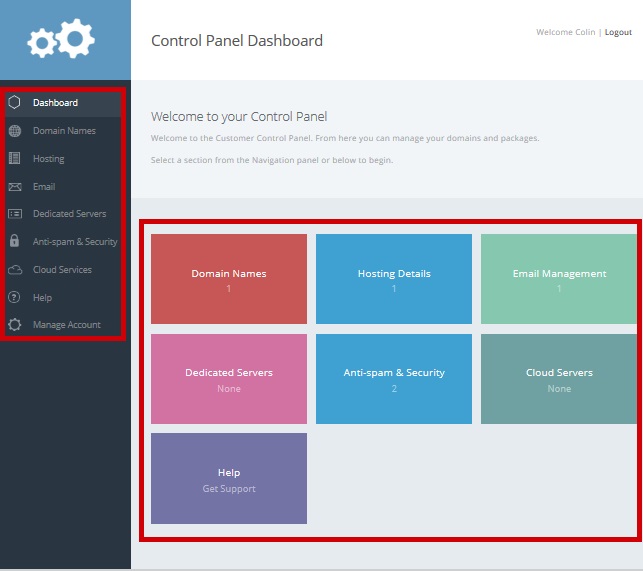The image size is (643, 571).
Task: Click the cloud icon for Cloud Services
Action: tap(14, 269)
